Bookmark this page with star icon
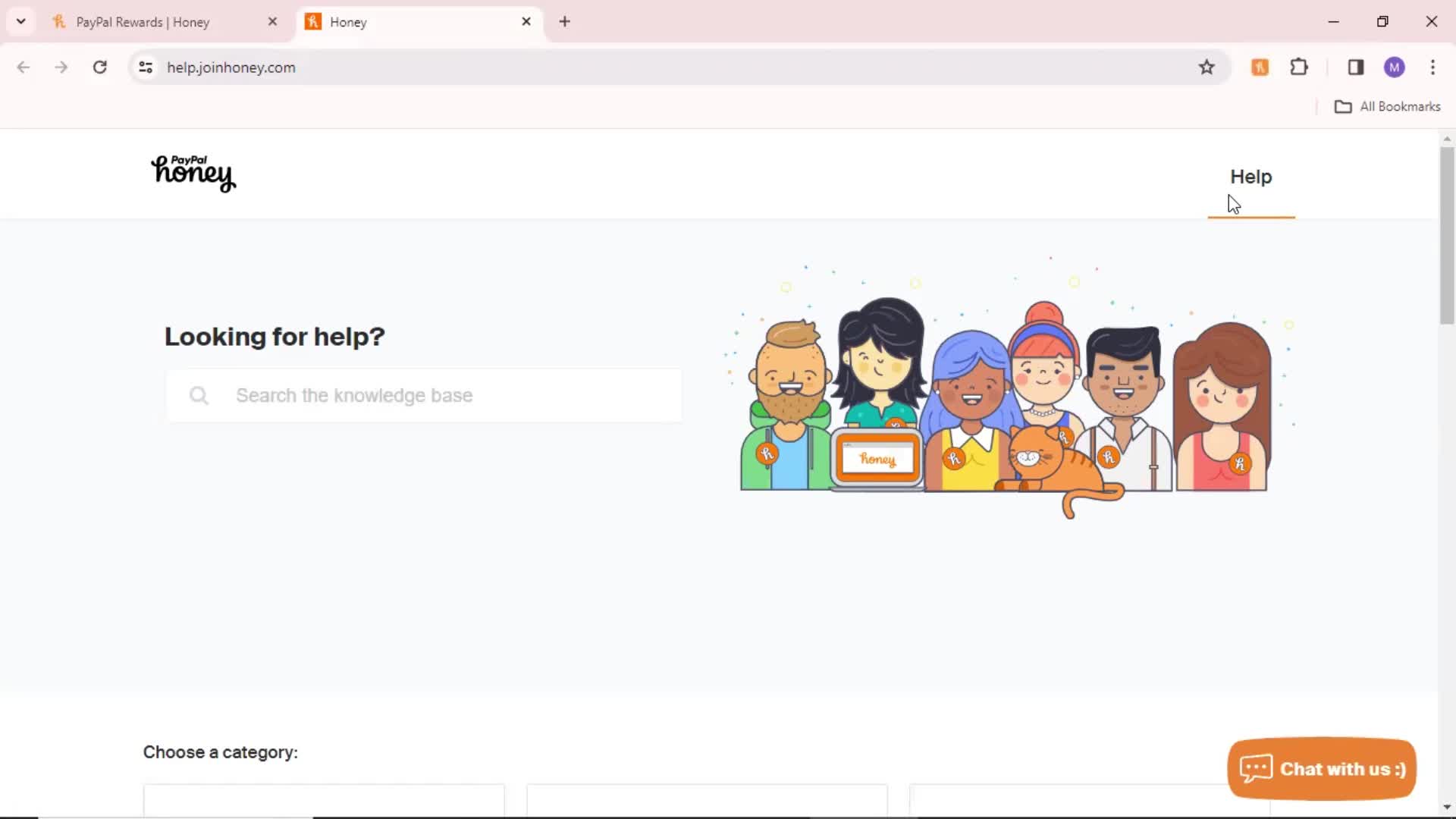This screenshot has width=1456, height=819. (x=1207, y=67)
